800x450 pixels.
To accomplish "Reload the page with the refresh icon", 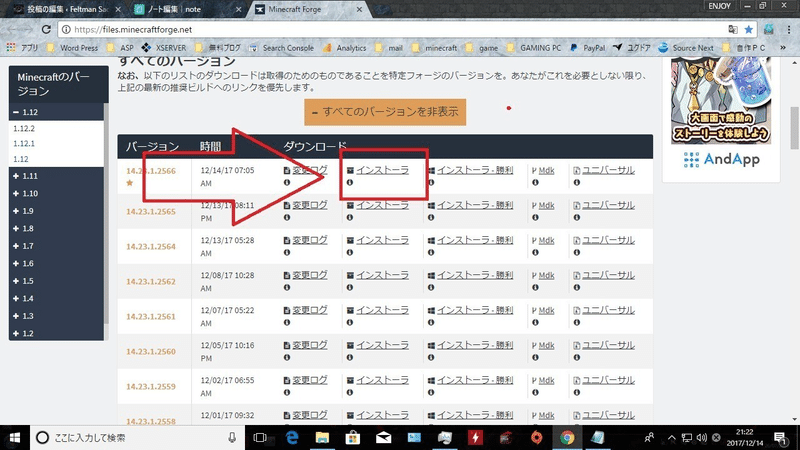I will pyautogui.click(x=46, y=30).
